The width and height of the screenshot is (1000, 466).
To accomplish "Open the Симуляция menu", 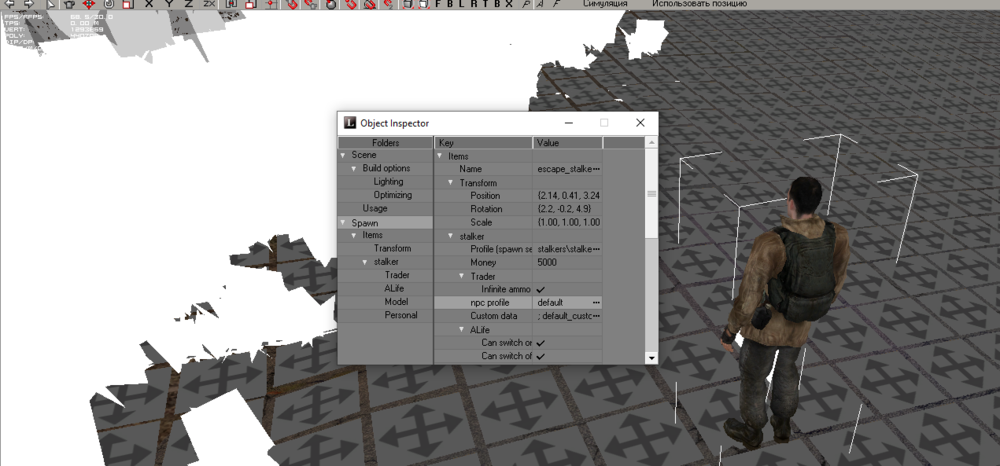I will click(606, 4).
